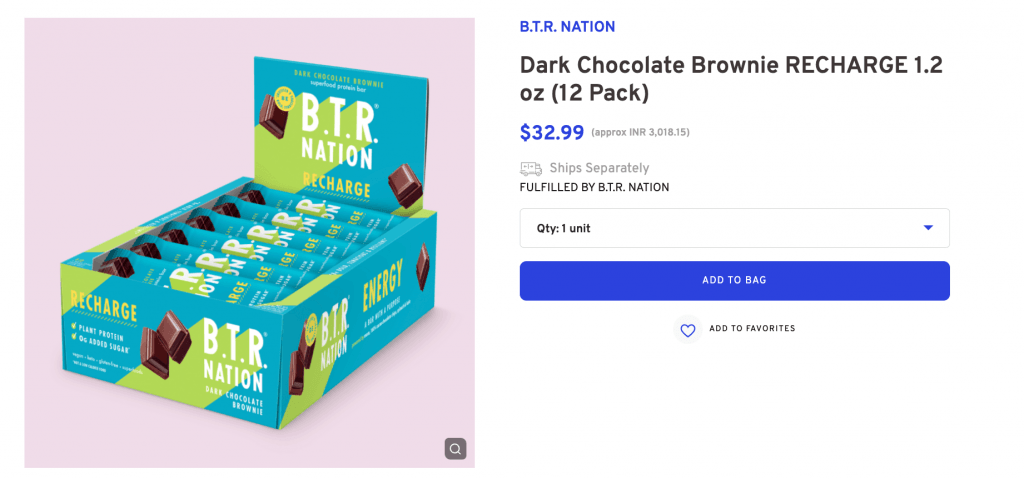Click the approx INR 3,018.15 text

click(640, 133)
